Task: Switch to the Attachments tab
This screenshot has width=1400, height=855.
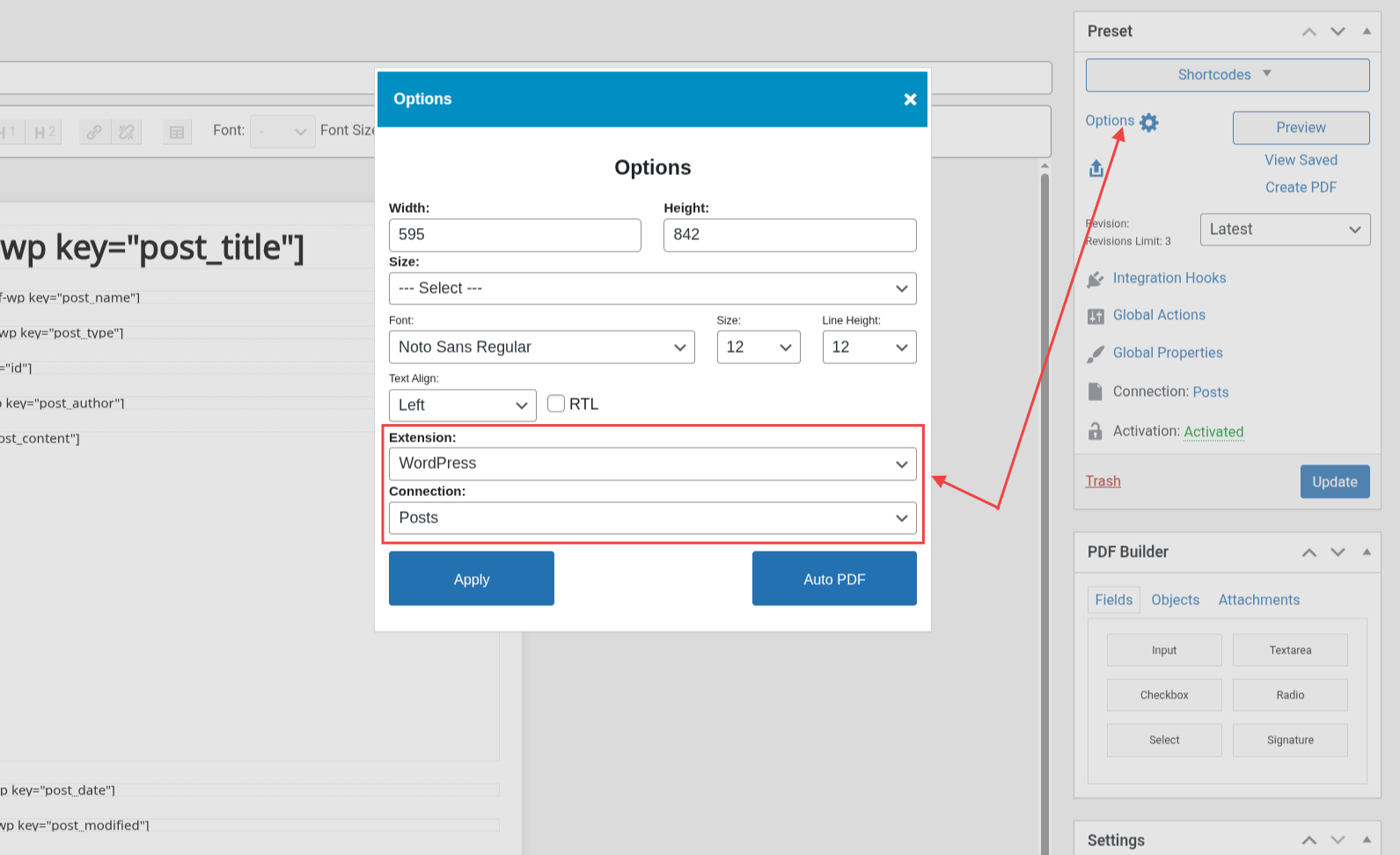Action: (x=1258, y=600)
